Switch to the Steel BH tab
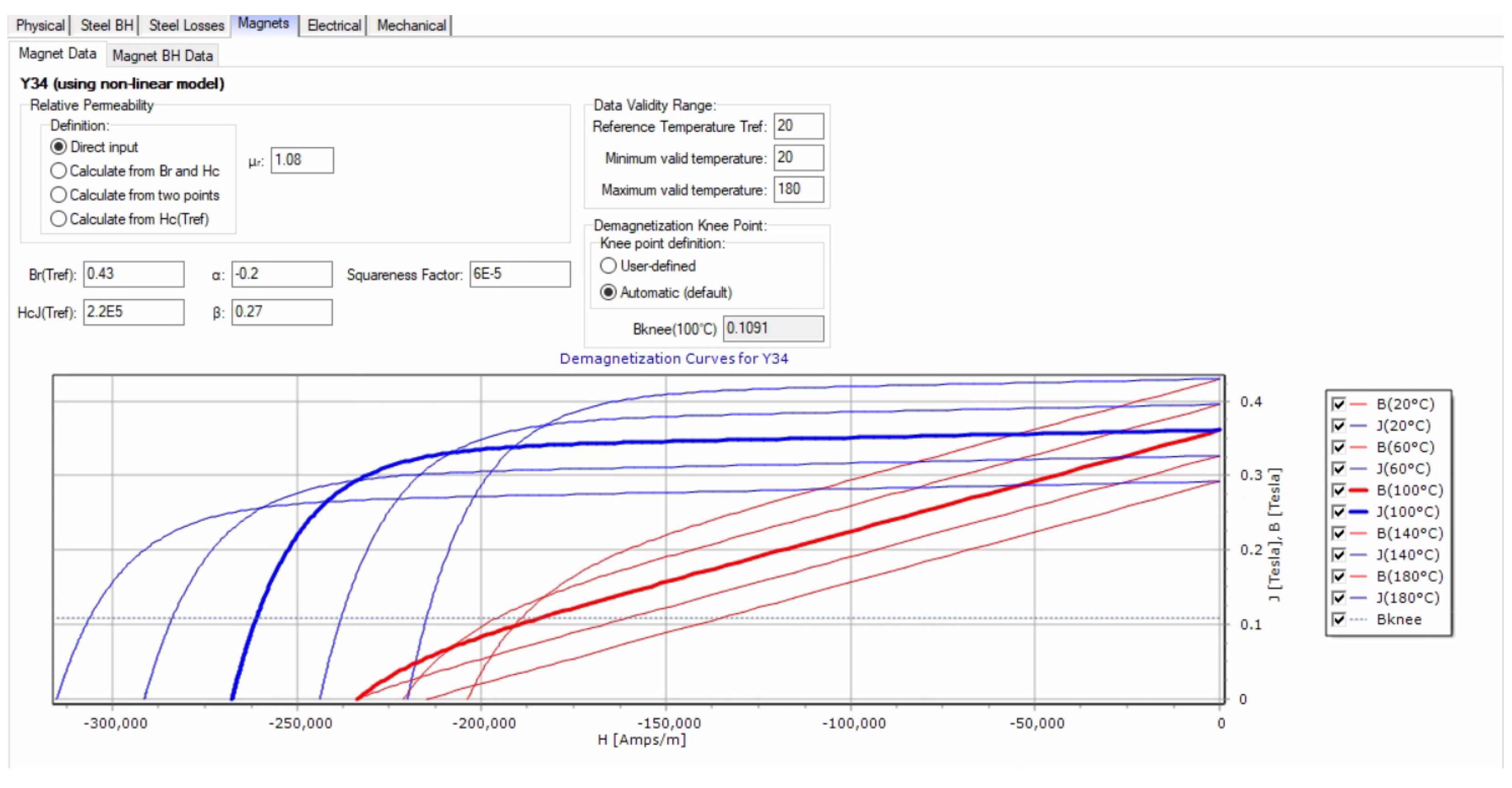 pos(106,25)
